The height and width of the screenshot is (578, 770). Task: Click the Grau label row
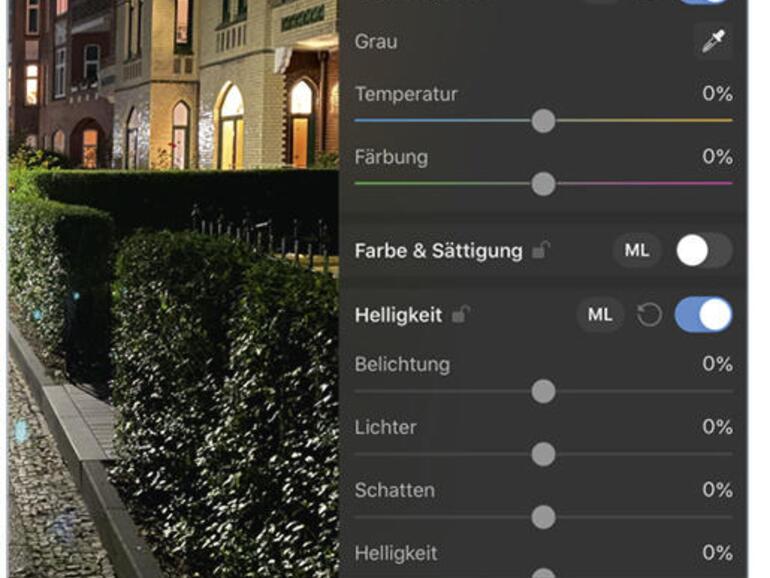pyautogui.click(x=543, y=42)
